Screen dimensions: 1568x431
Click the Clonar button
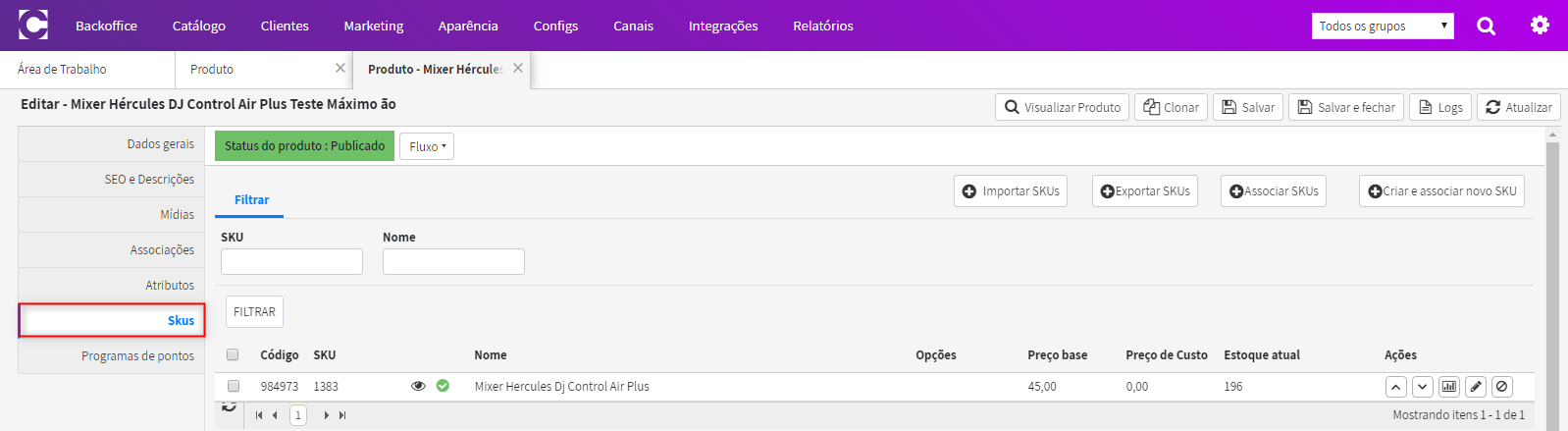(1171, 107)
